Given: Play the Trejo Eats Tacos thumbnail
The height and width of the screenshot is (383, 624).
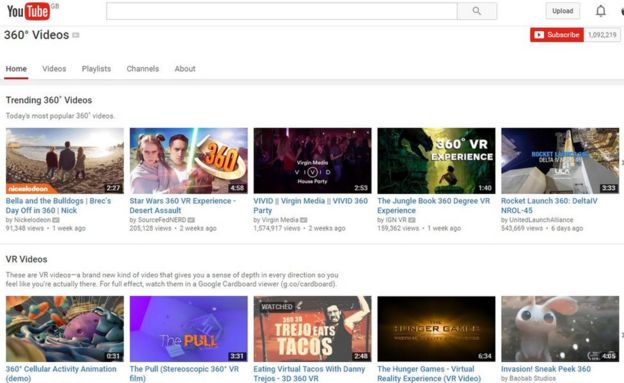Looking at the screenshot, I should point(312,329).
